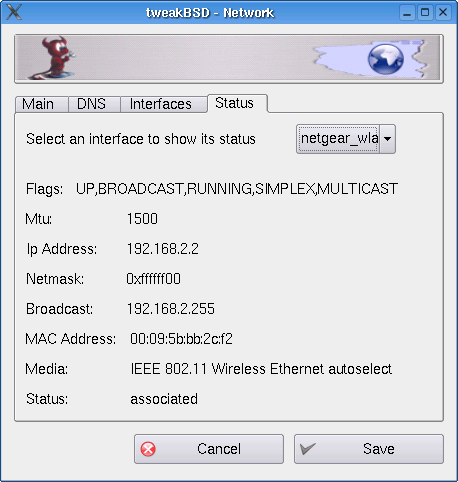Screen dimensions: 458x482
Task: Click the status value associated
Action: [164, 399]
